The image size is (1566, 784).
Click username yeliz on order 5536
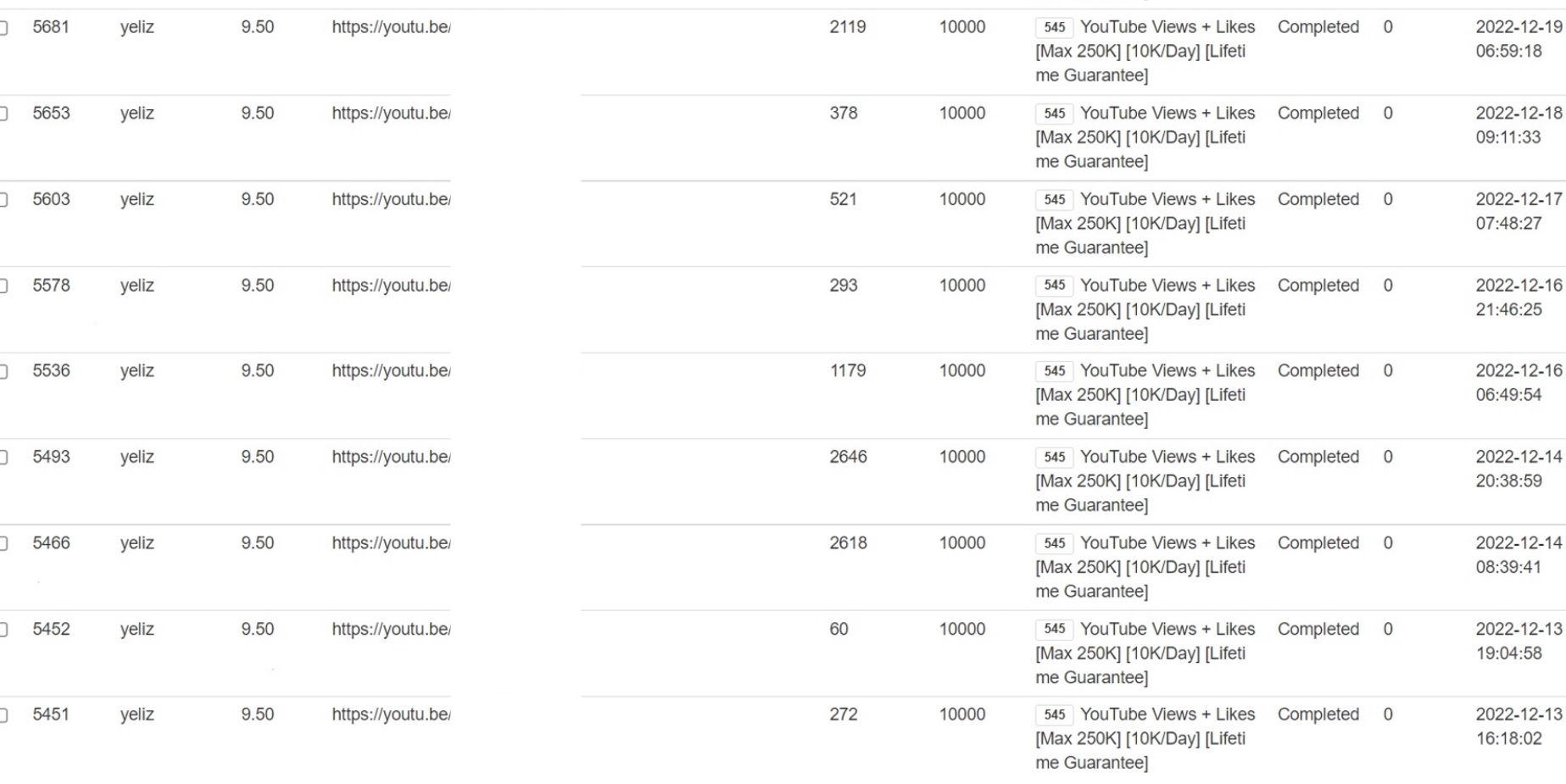137,371
